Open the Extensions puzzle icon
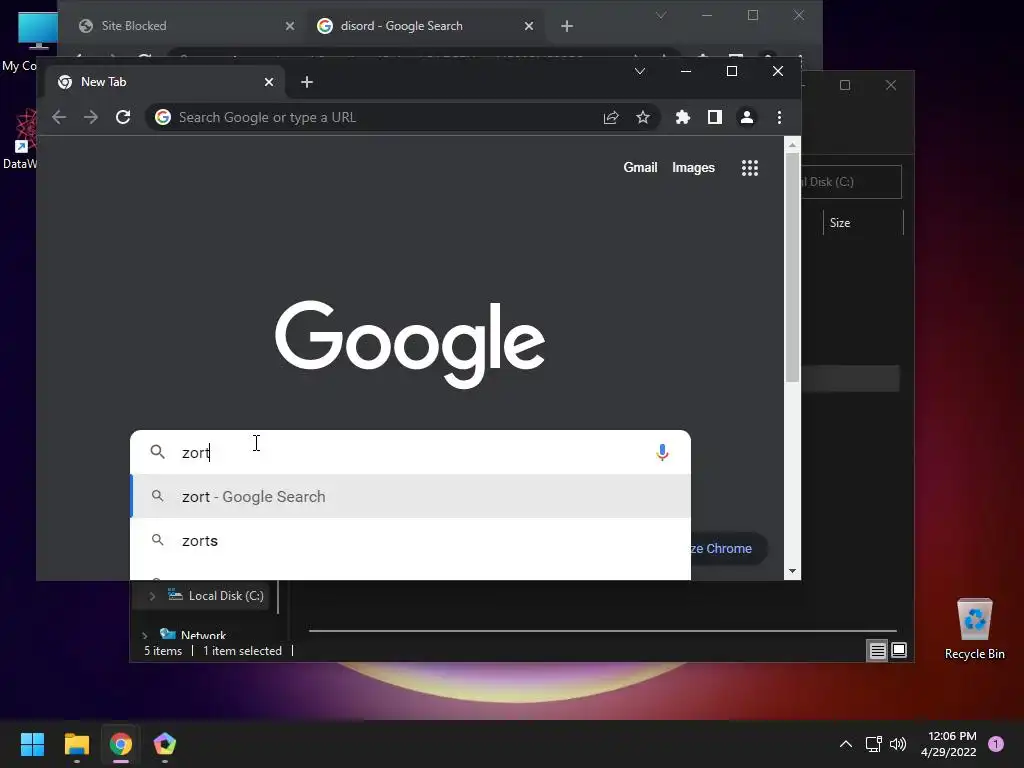The width and height of the screenshot is (1024, 768). [x=682, y=117]
